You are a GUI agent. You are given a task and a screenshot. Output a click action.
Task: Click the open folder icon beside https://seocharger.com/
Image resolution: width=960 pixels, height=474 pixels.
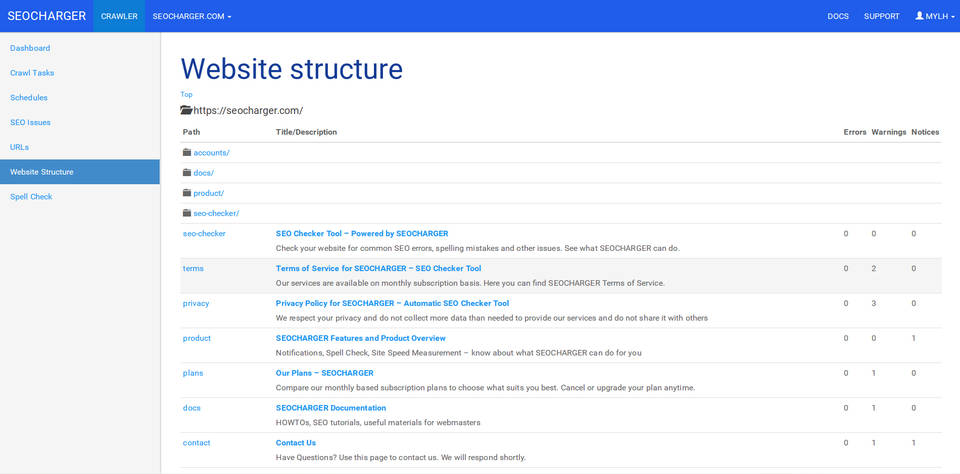pos(186,111)
